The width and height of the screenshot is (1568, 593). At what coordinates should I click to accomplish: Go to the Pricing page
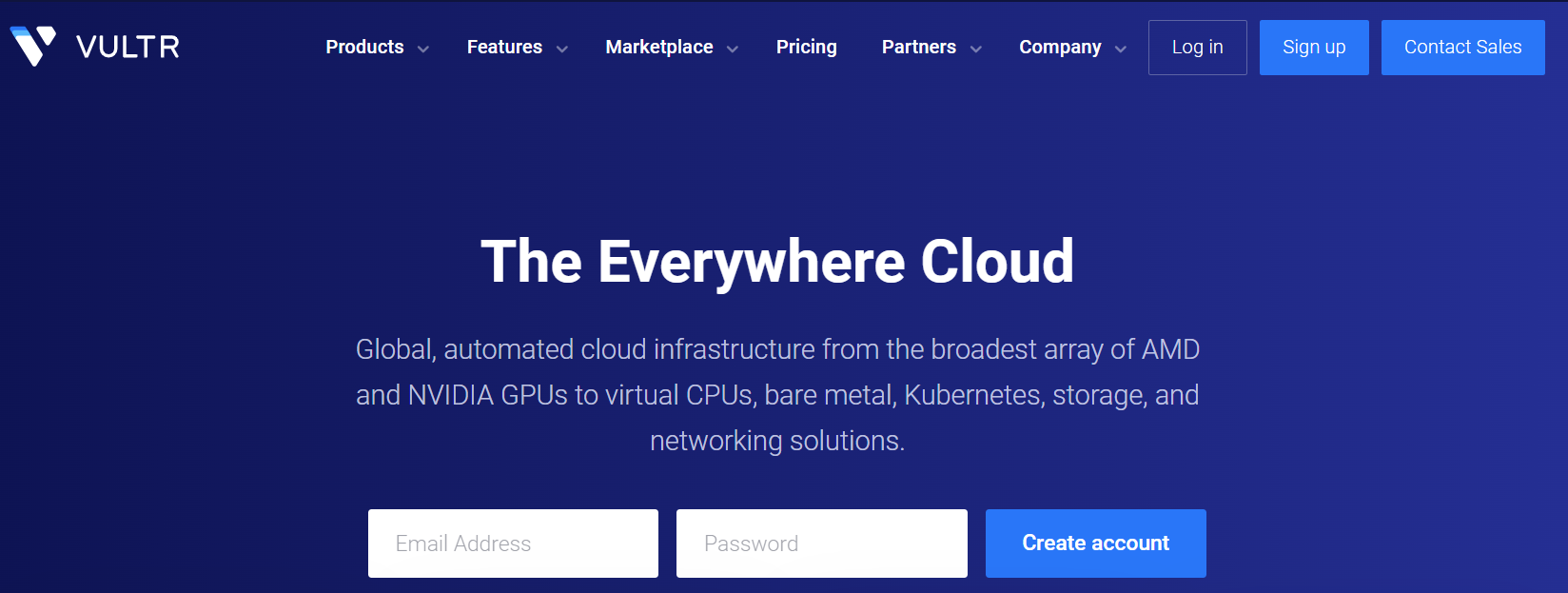807,47
